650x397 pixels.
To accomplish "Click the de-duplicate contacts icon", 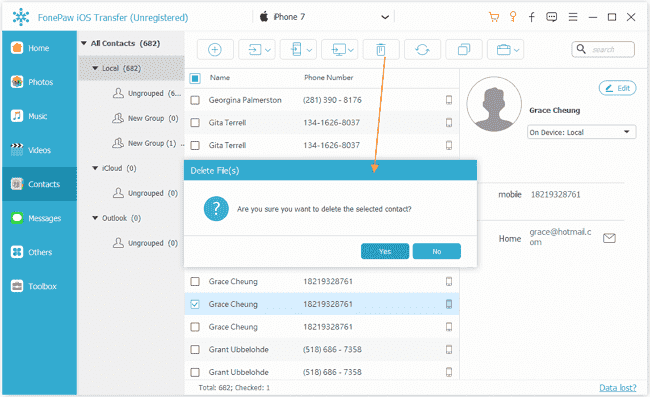I will click(x=463, y=50).
